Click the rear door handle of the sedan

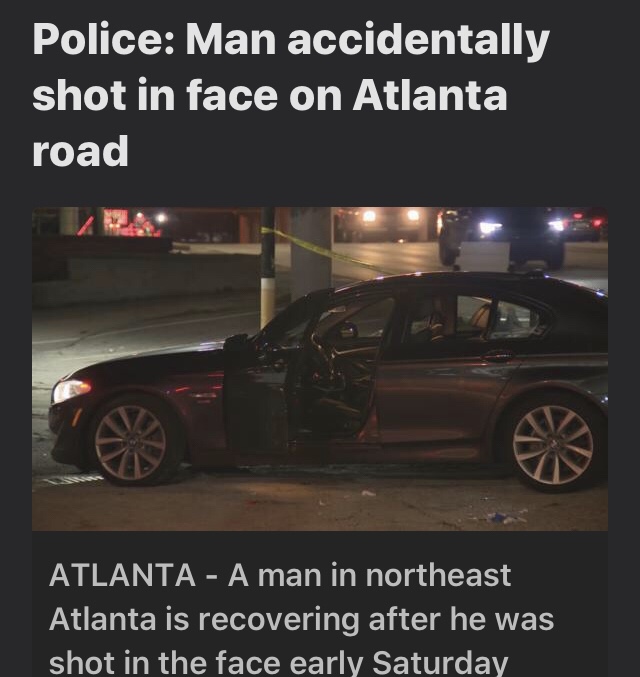coord(497,356)
